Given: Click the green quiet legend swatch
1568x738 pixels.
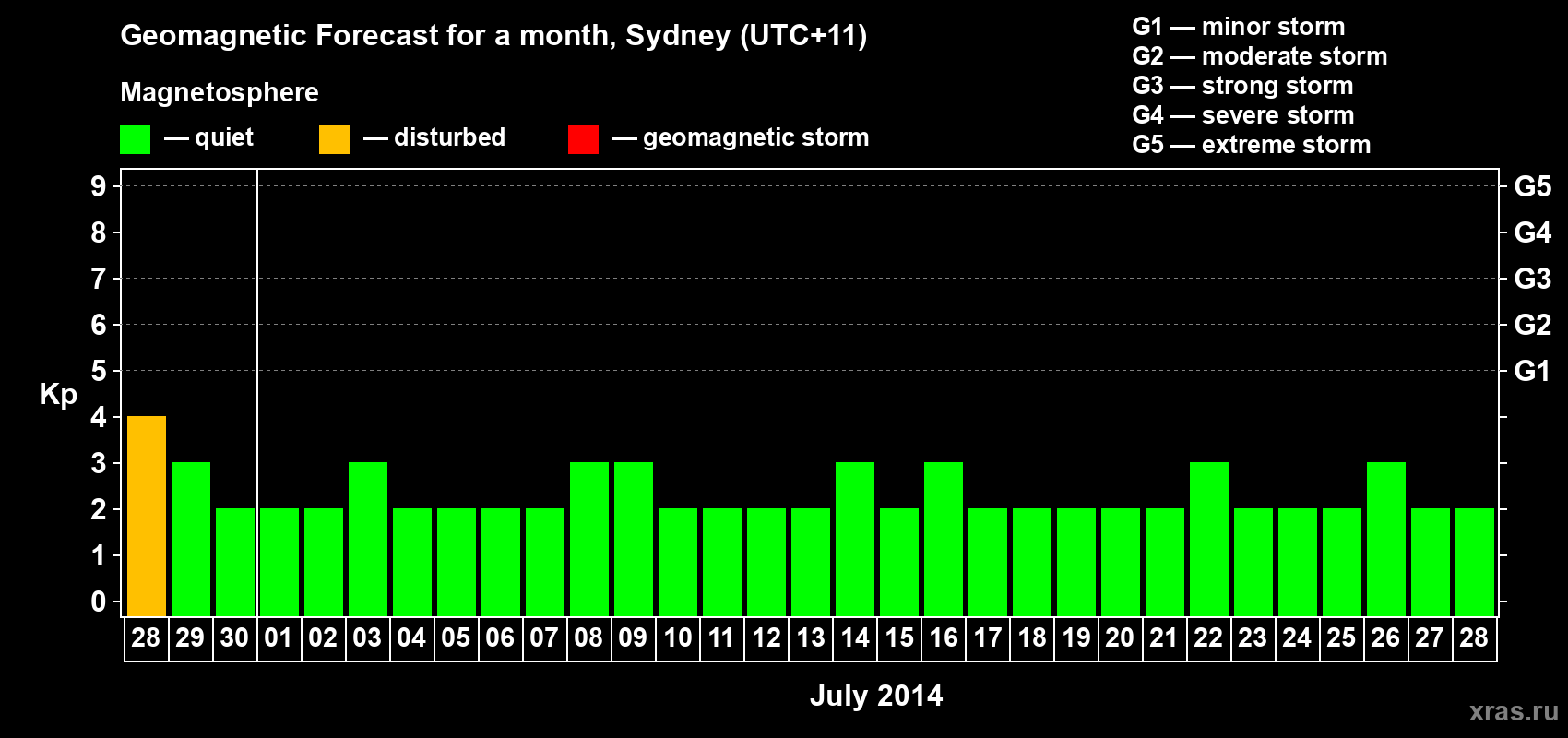Looking at the screenshot, I should 135,139.
